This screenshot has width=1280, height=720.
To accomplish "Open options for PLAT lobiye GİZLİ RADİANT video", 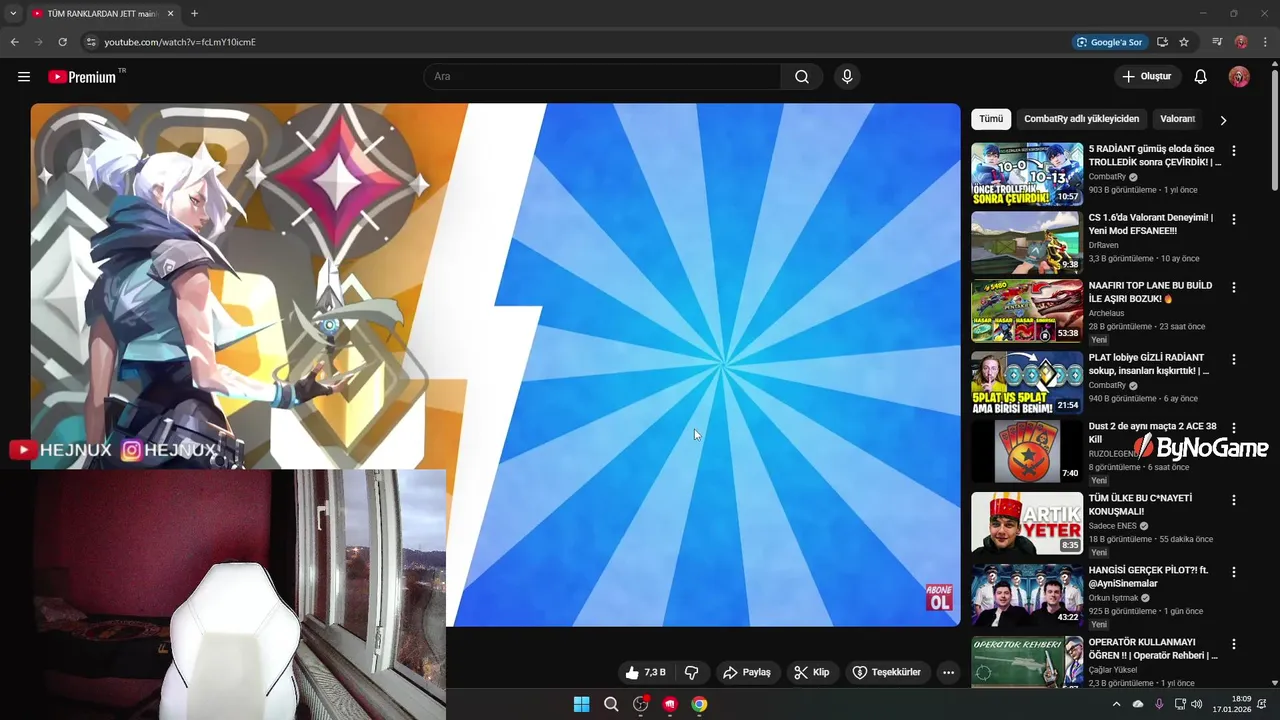I will pyautogui.click(x=1233, y=359).
